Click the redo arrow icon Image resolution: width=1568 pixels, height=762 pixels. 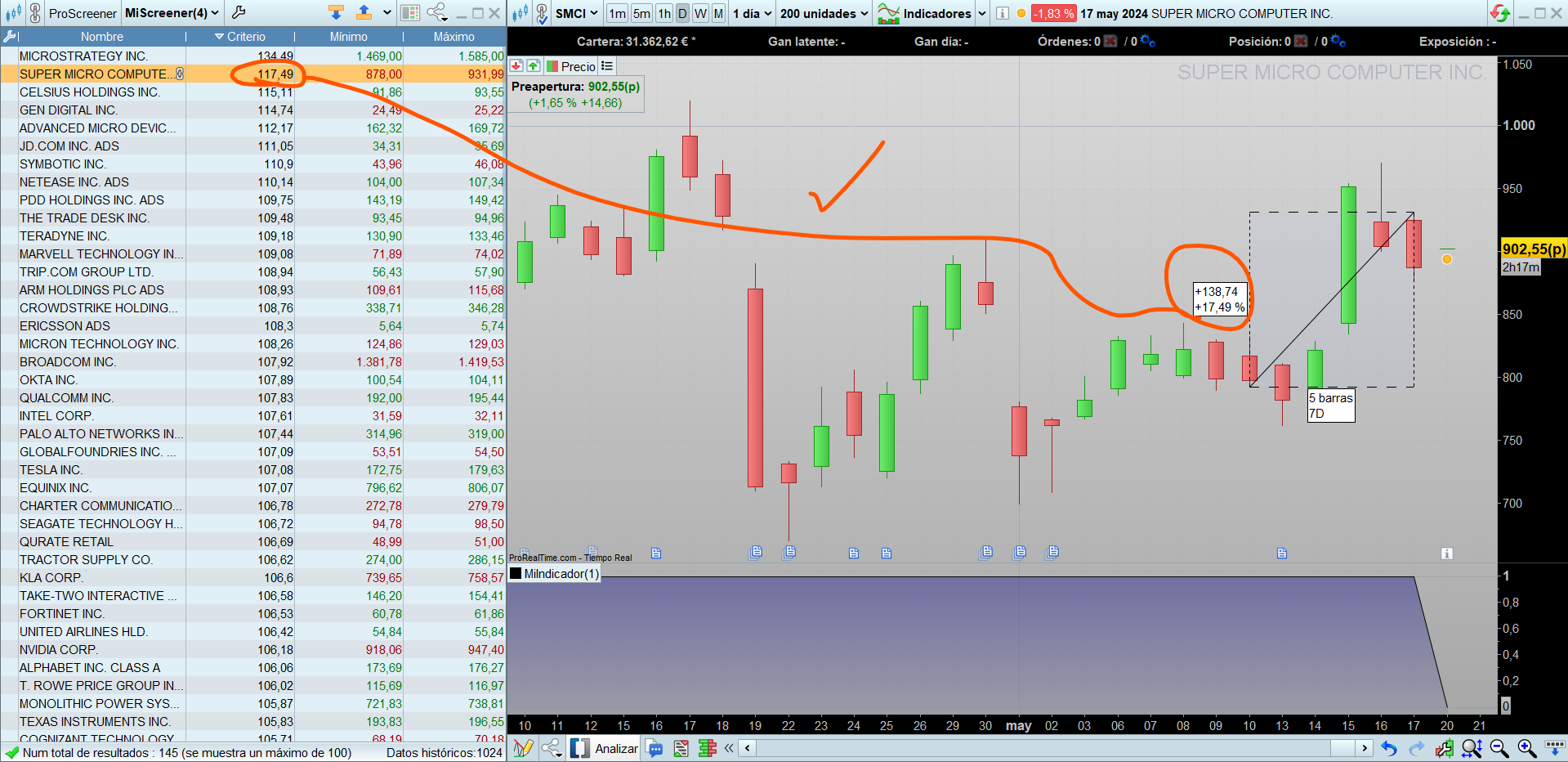1417,748
